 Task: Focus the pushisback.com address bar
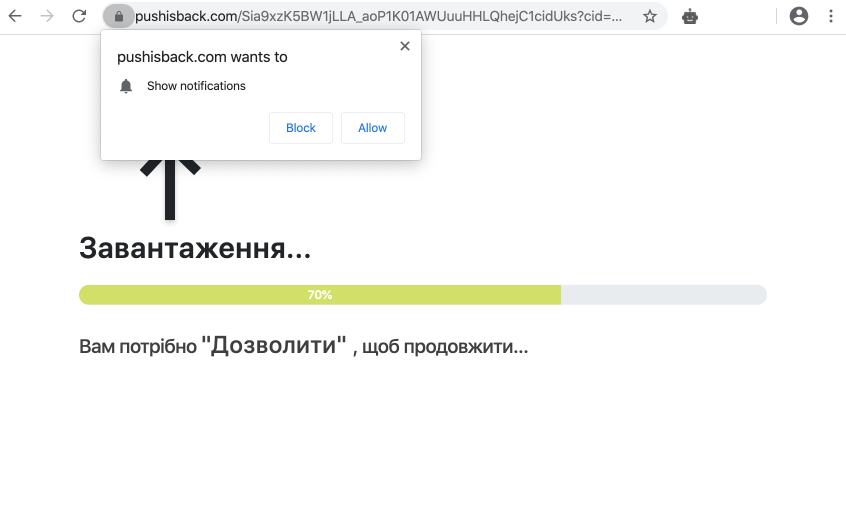tap(380, 16)
